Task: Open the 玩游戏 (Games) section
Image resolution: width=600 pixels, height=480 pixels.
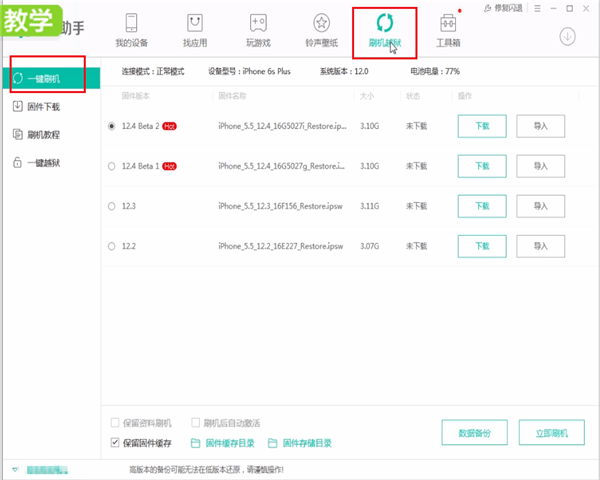Action: pyautogui.click(x=258, y=30)
